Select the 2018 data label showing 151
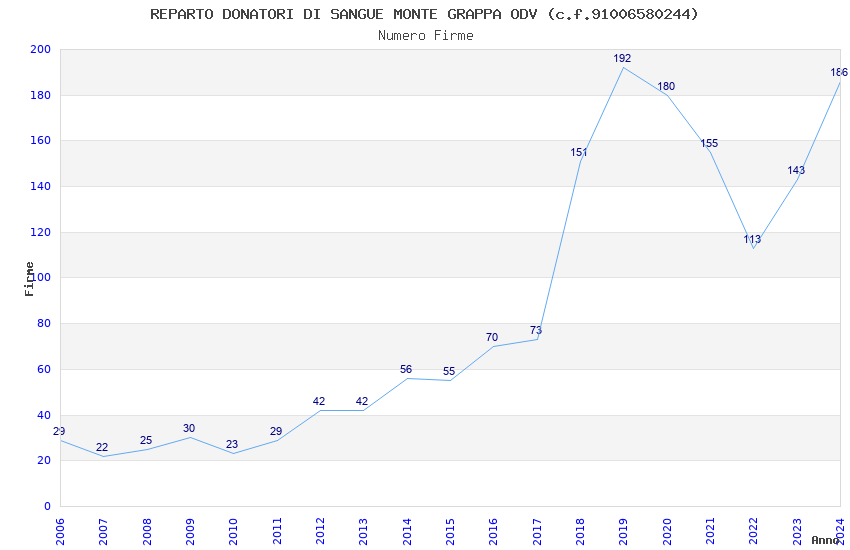The height and width of the screenshot is (550, 850). pos(579,152)
